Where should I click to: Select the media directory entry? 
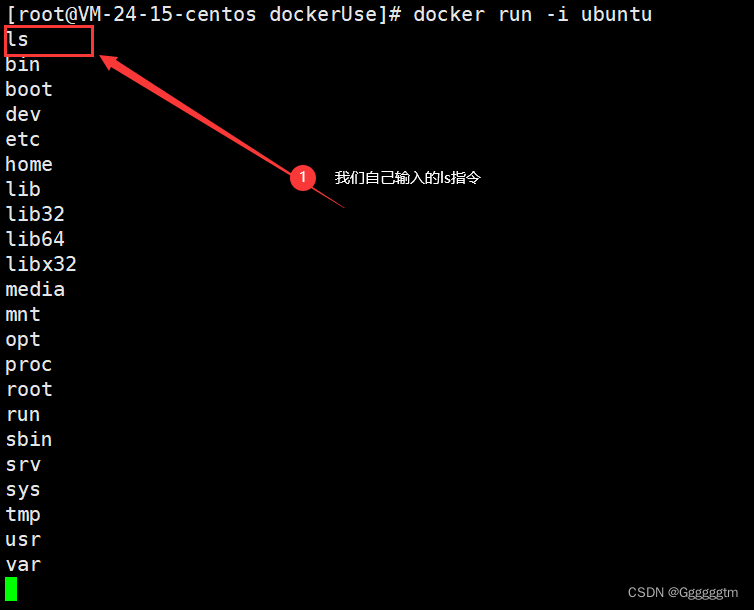tap(35, 289)
